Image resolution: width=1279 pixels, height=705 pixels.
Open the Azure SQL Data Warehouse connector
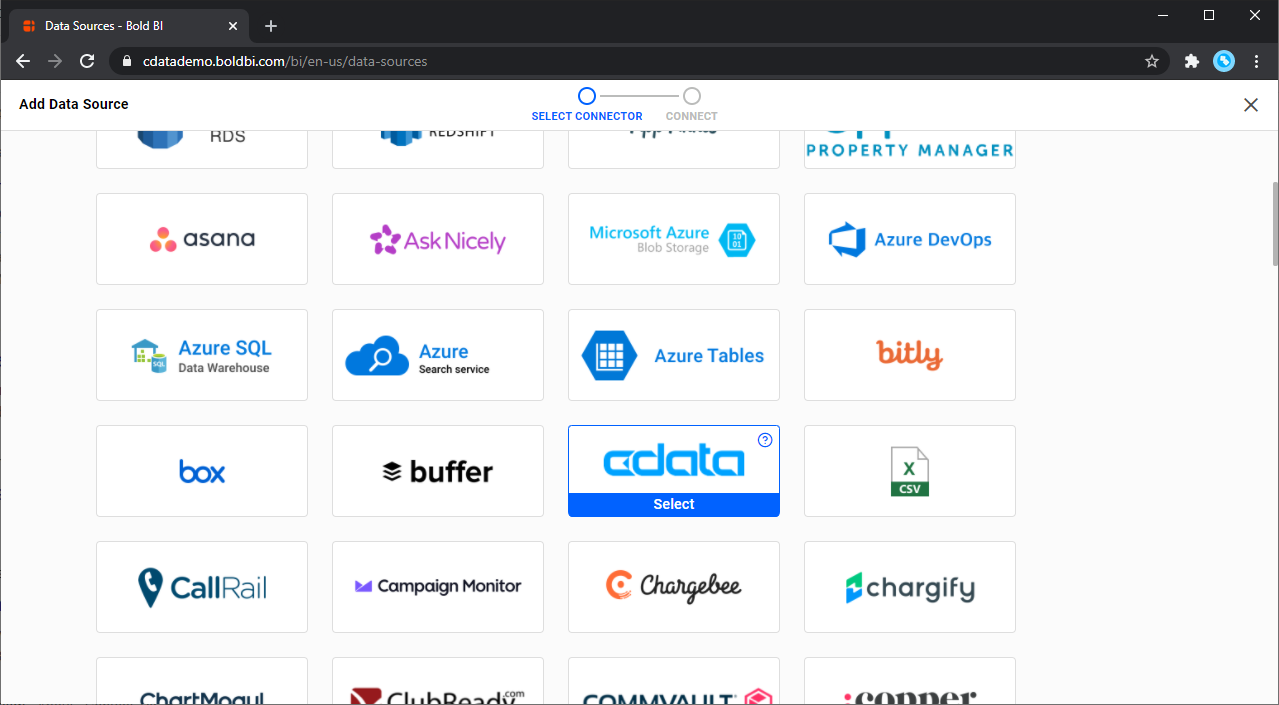pyautogui.click(x=202, y=355)
